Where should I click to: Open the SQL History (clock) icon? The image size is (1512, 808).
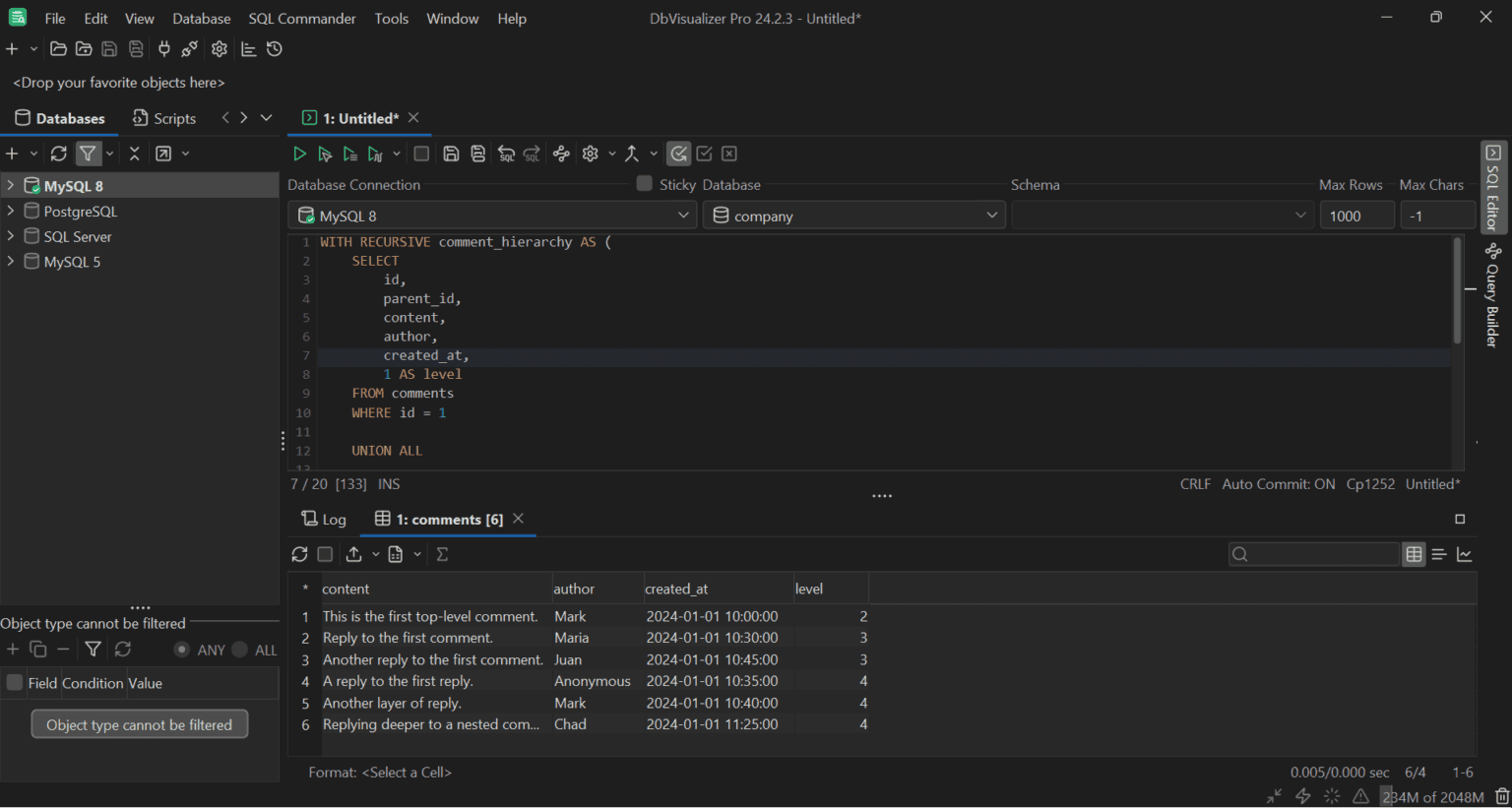[274, 48]
